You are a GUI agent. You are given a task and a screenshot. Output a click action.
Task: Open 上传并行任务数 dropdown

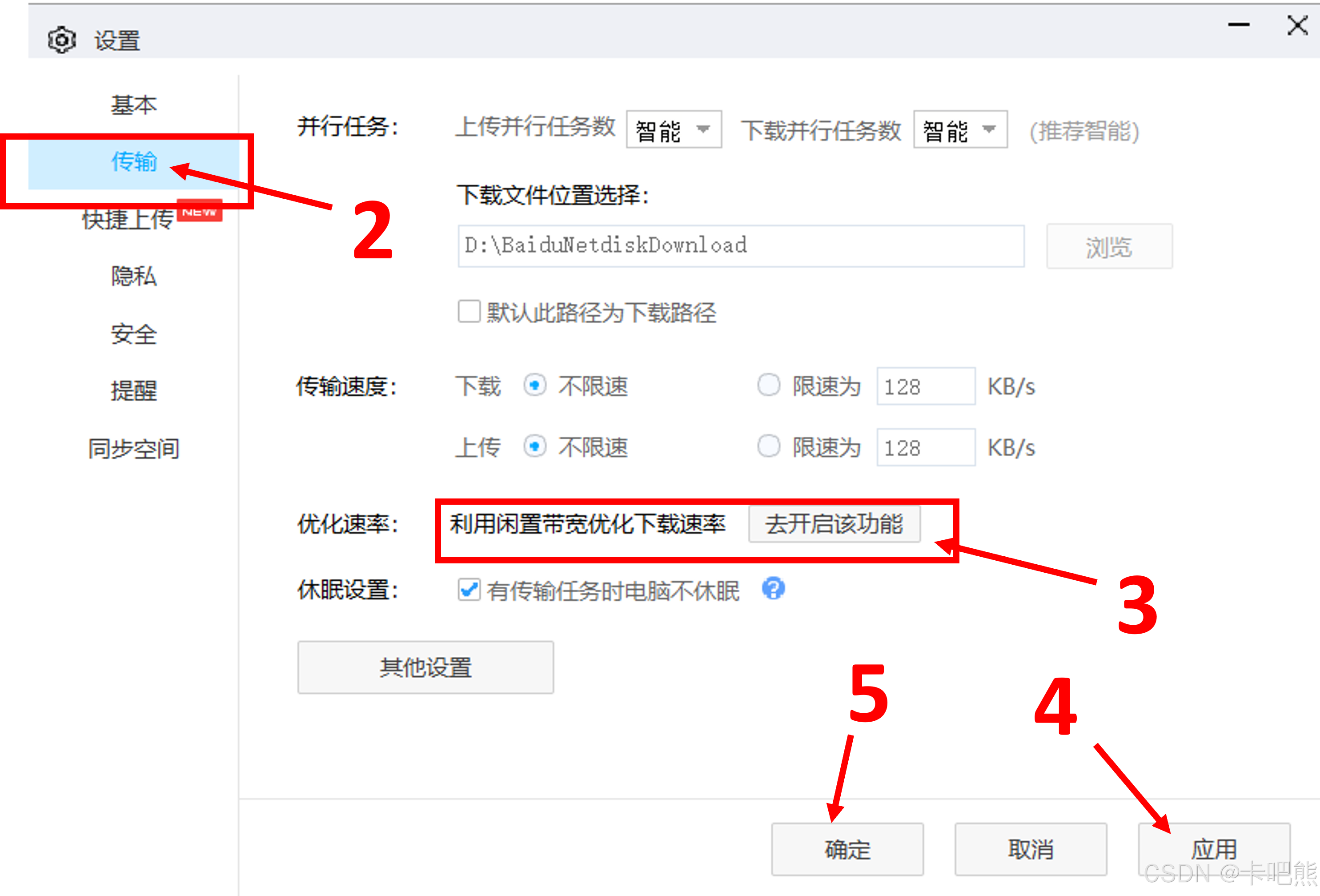(x=674, y=129)
